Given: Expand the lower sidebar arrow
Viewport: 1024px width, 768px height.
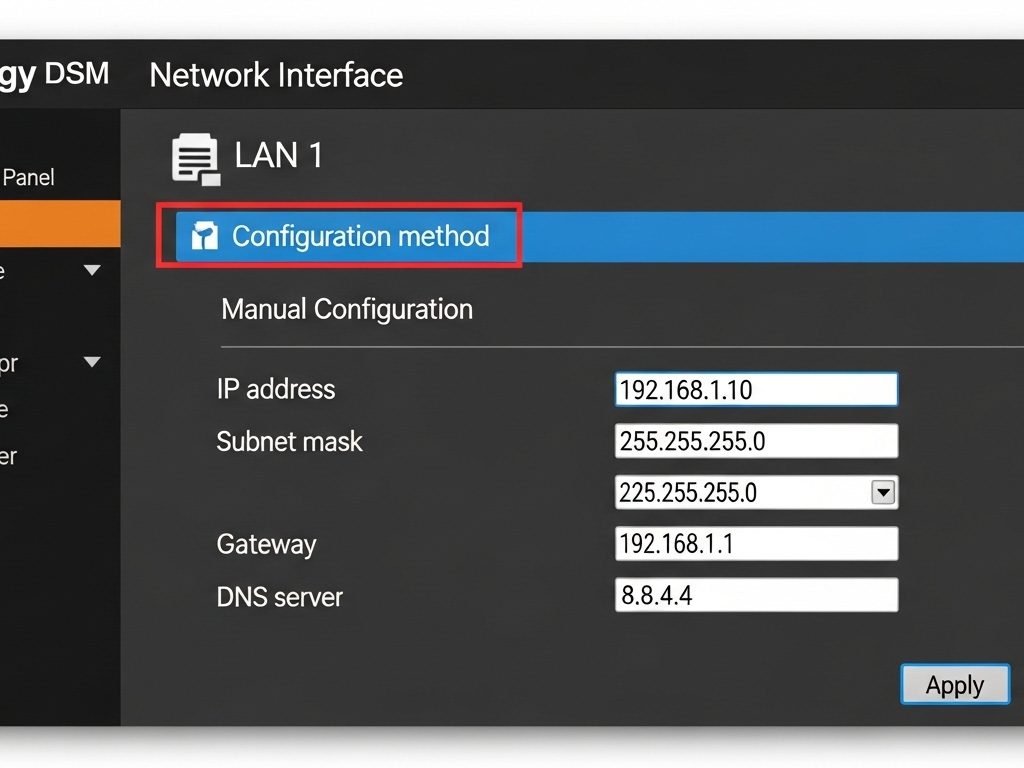Looking at the screenshot, I should tap(92, 362).
